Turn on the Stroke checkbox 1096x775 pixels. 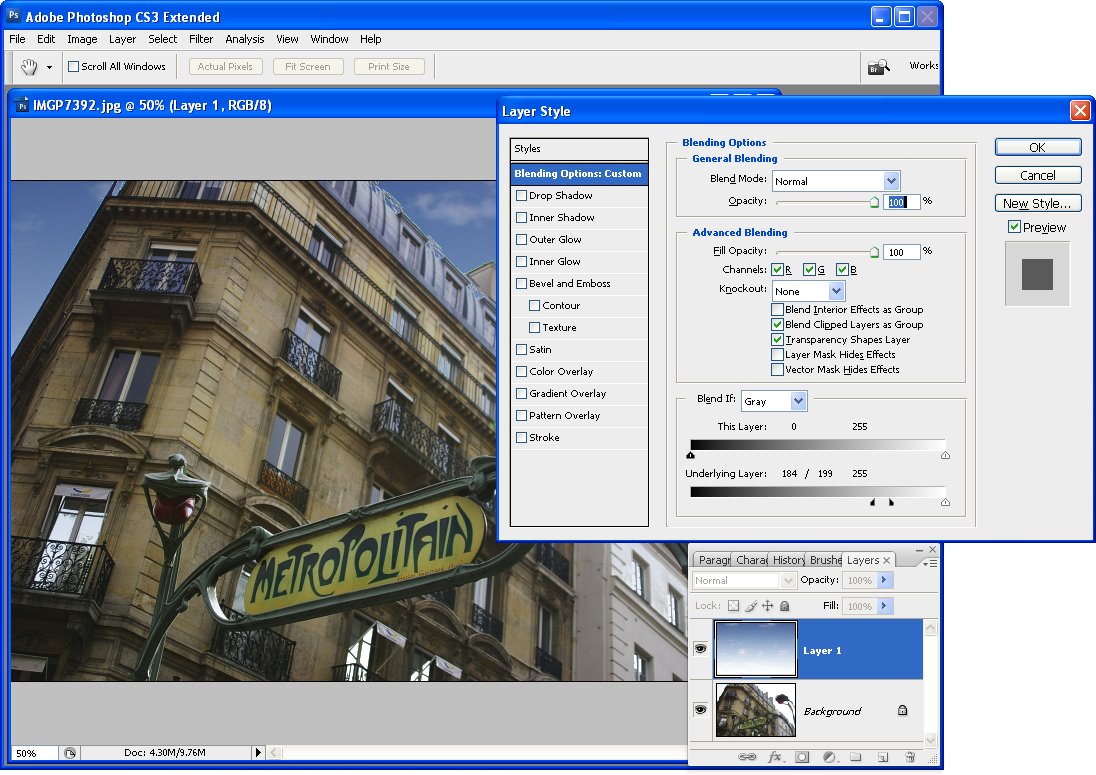(x=521, y=437)
